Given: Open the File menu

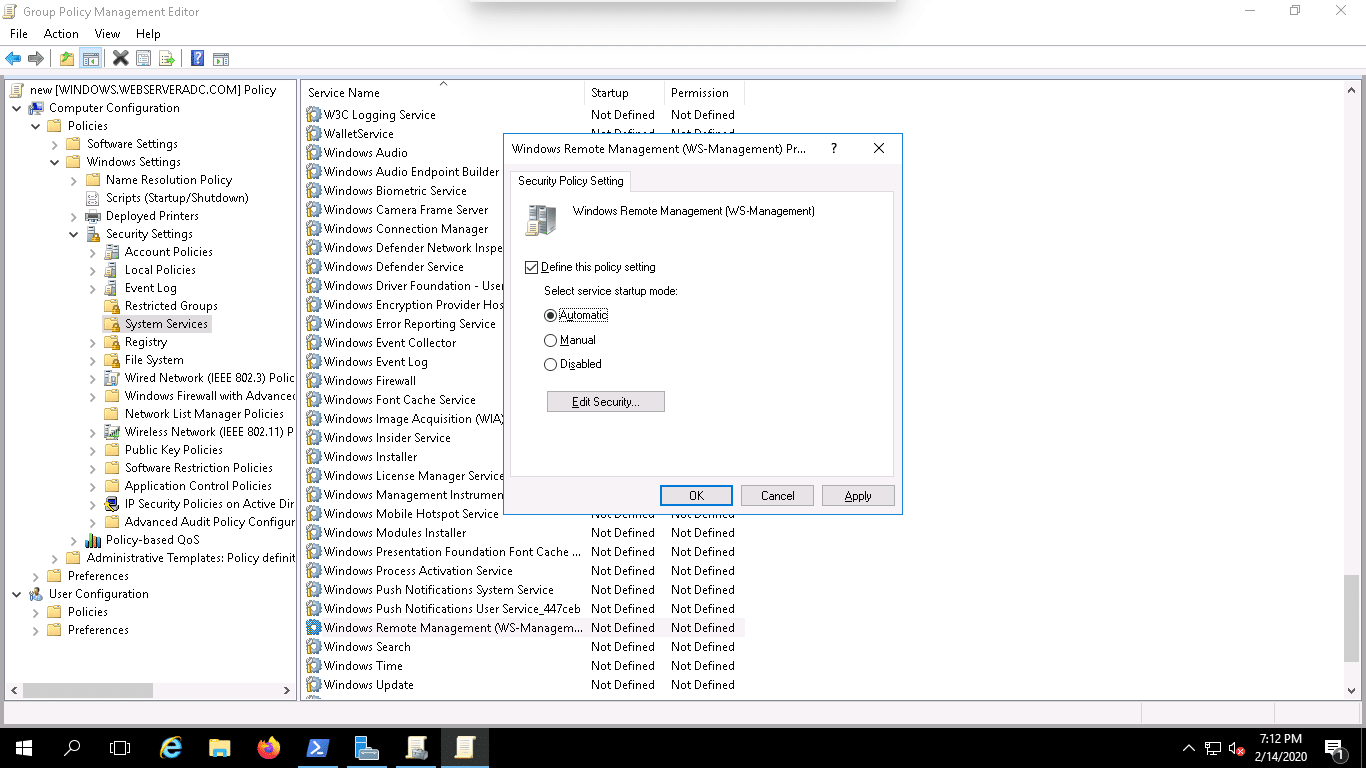Looking at the screenshot, I should coord(19,34).
